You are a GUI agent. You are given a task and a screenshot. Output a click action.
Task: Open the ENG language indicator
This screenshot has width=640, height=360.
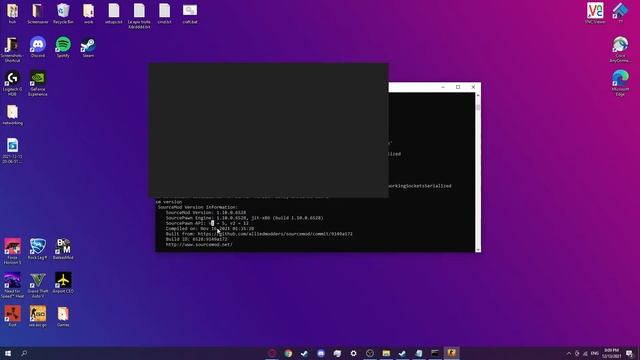pyautogui.click(x=595, y=353)
